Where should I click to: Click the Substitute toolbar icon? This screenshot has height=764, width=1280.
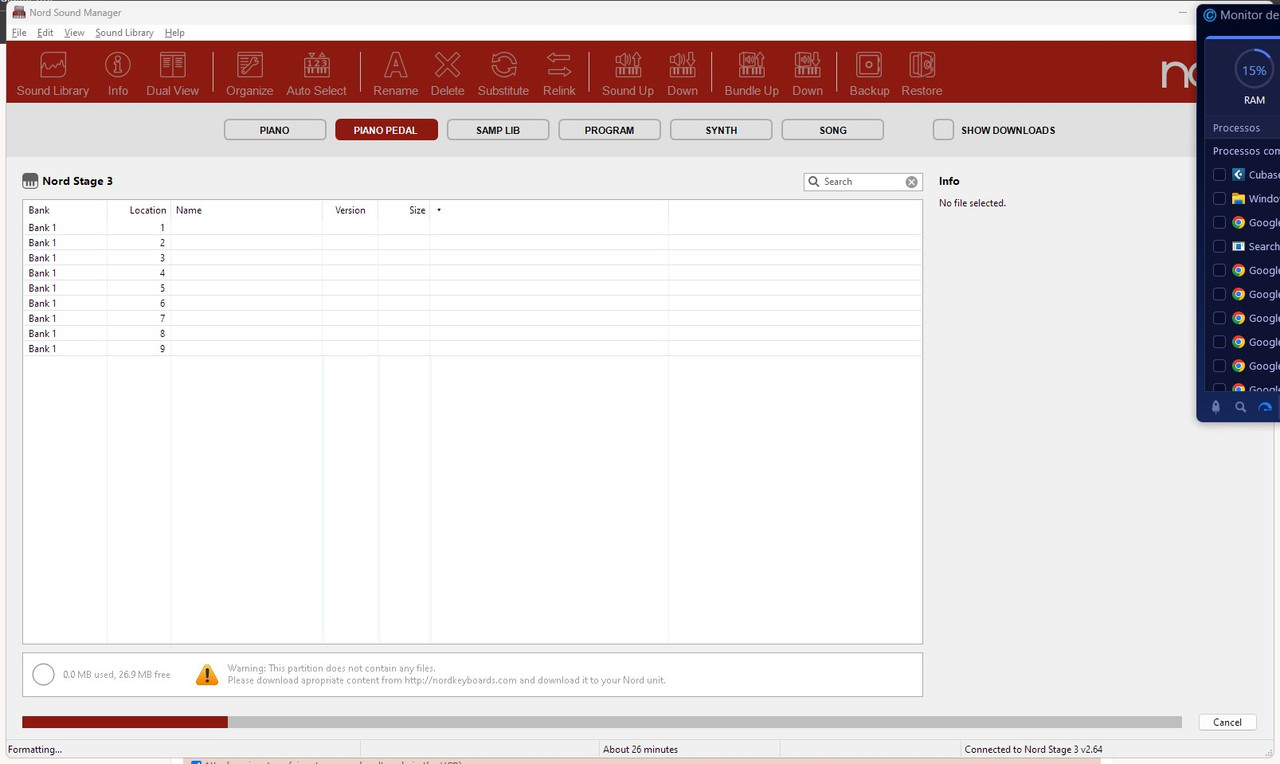[x=503, y=74]
